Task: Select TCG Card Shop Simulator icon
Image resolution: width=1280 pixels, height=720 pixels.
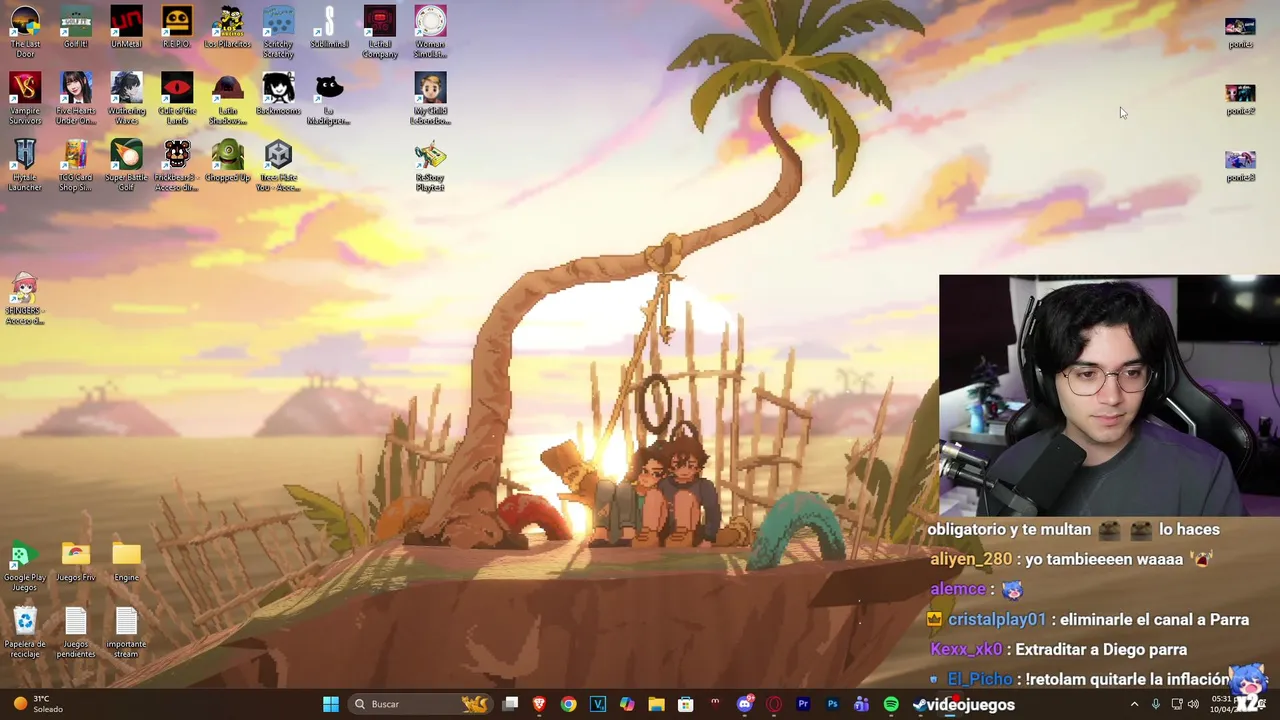Action: 76,165
